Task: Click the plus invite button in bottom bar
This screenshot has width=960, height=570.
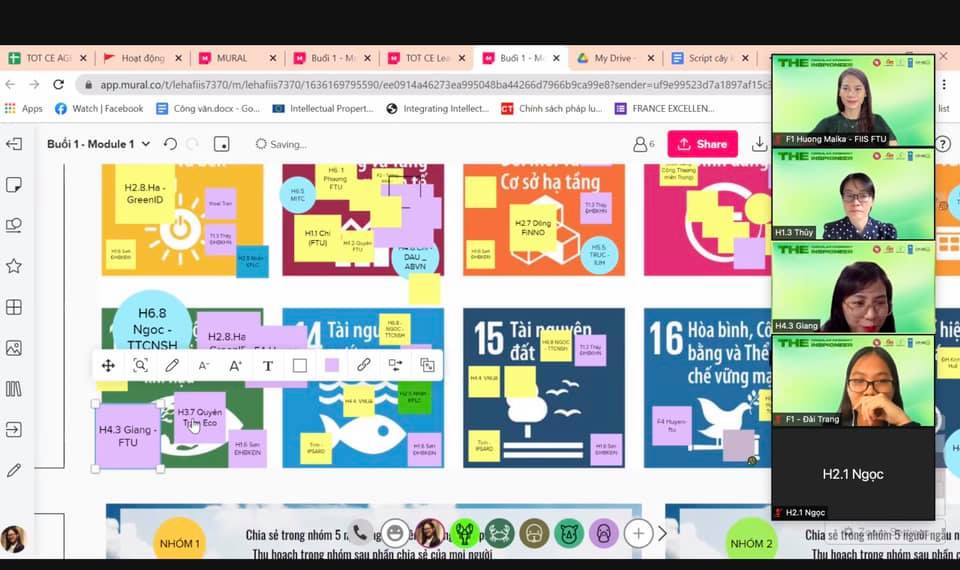Action: pyautogui.click(x=638, y=534)
